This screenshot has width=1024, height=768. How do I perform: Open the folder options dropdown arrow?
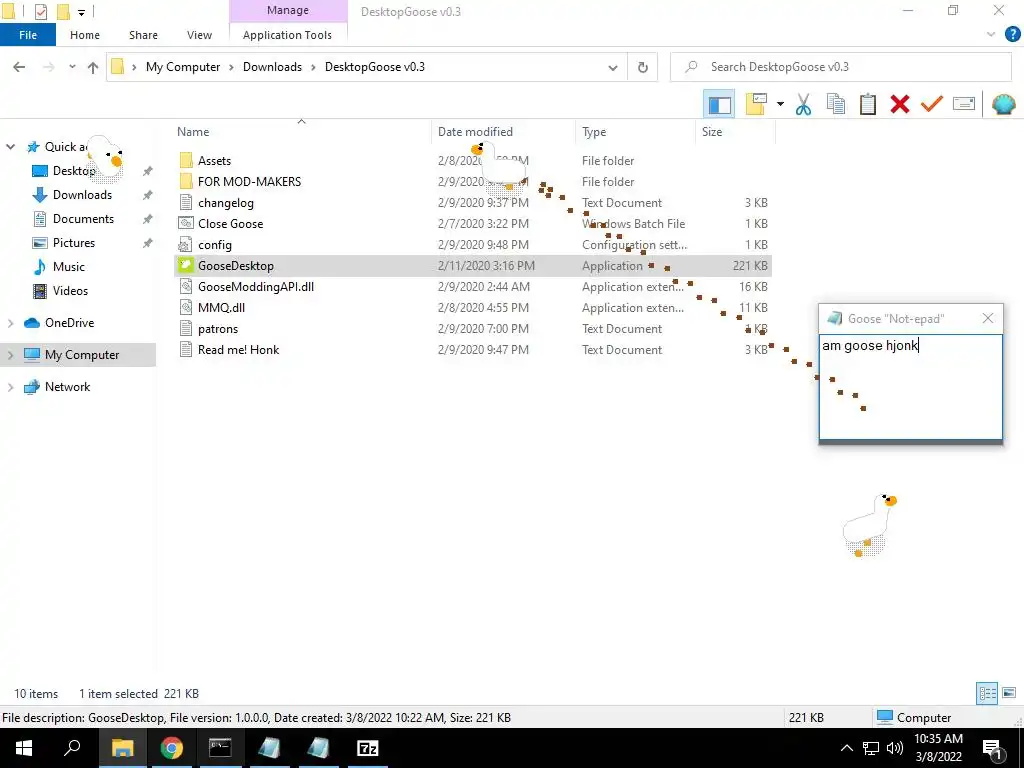click(780, 104)
